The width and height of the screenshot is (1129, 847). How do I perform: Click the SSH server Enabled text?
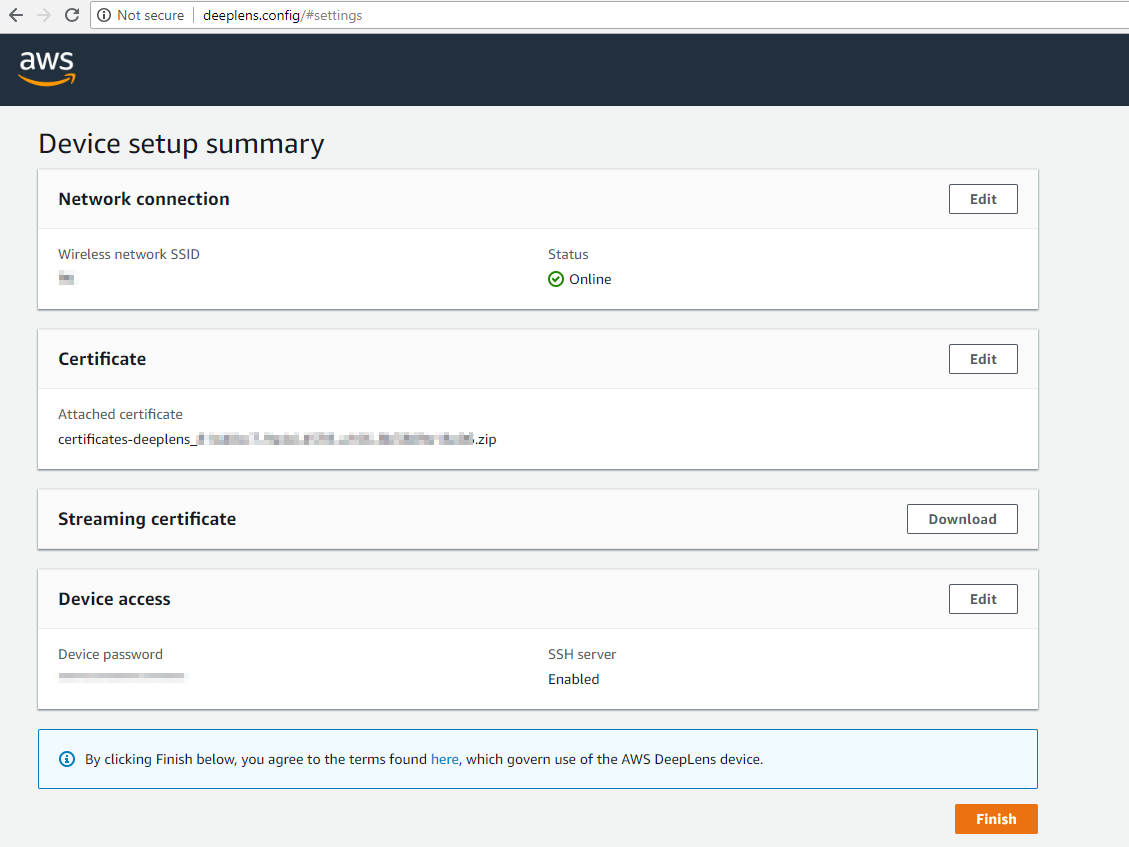pos(573,679)
